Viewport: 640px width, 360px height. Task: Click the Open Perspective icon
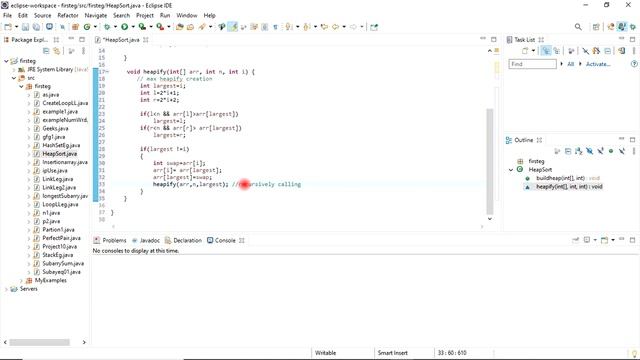click(x=596, y=27)
